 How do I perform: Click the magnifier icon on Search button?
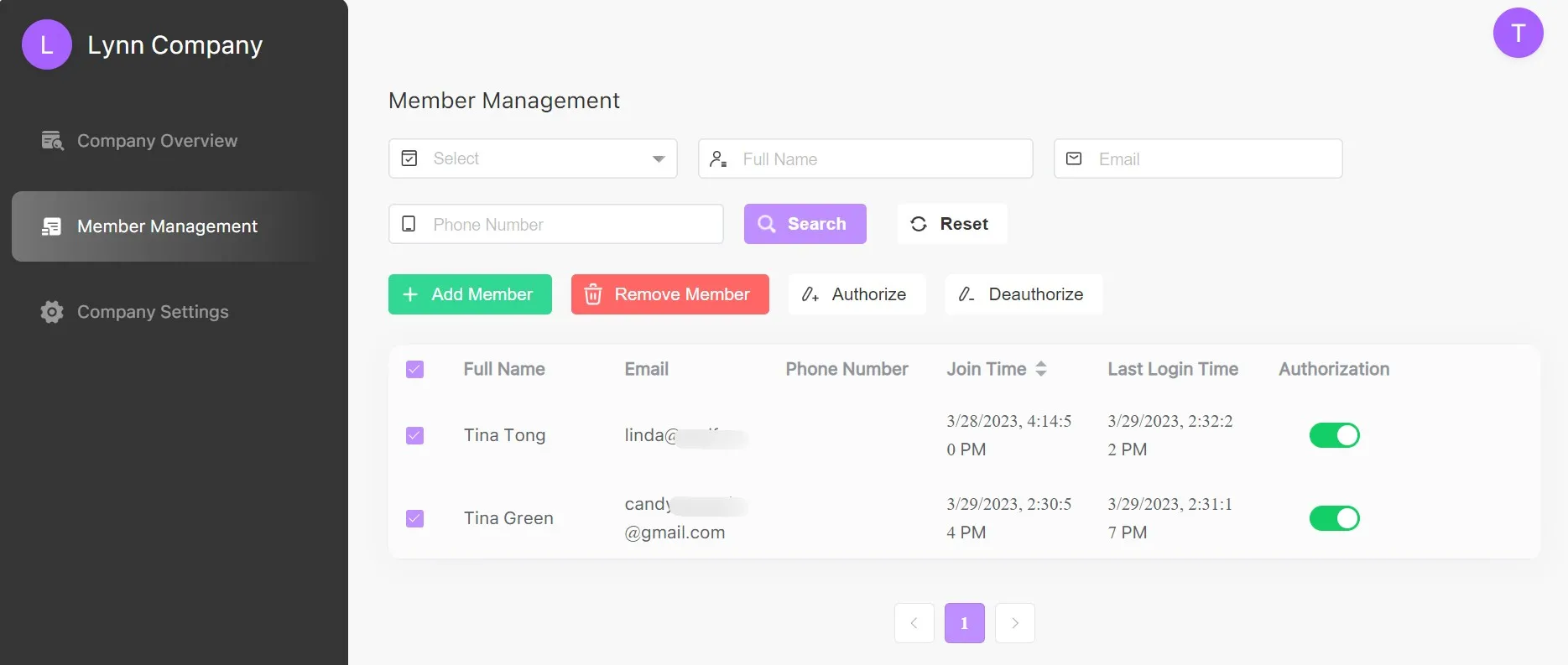click(x=766, y=224)
